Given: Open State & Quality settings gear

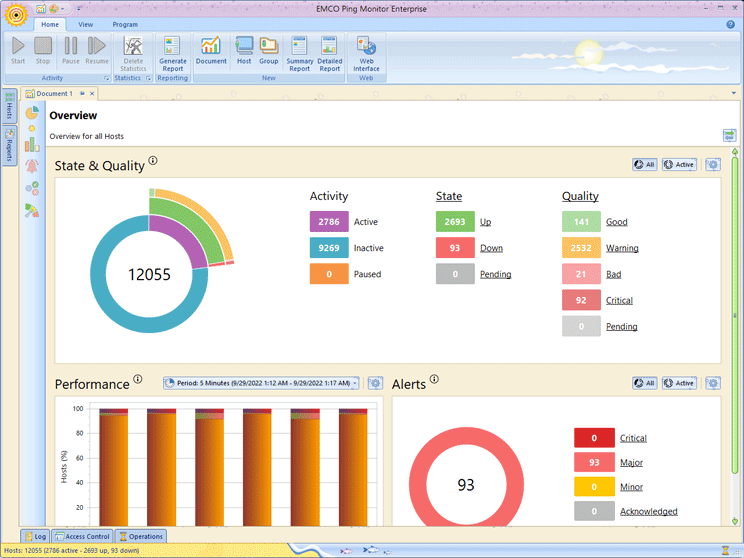Looking at the screenshot, I should (712, 165).
